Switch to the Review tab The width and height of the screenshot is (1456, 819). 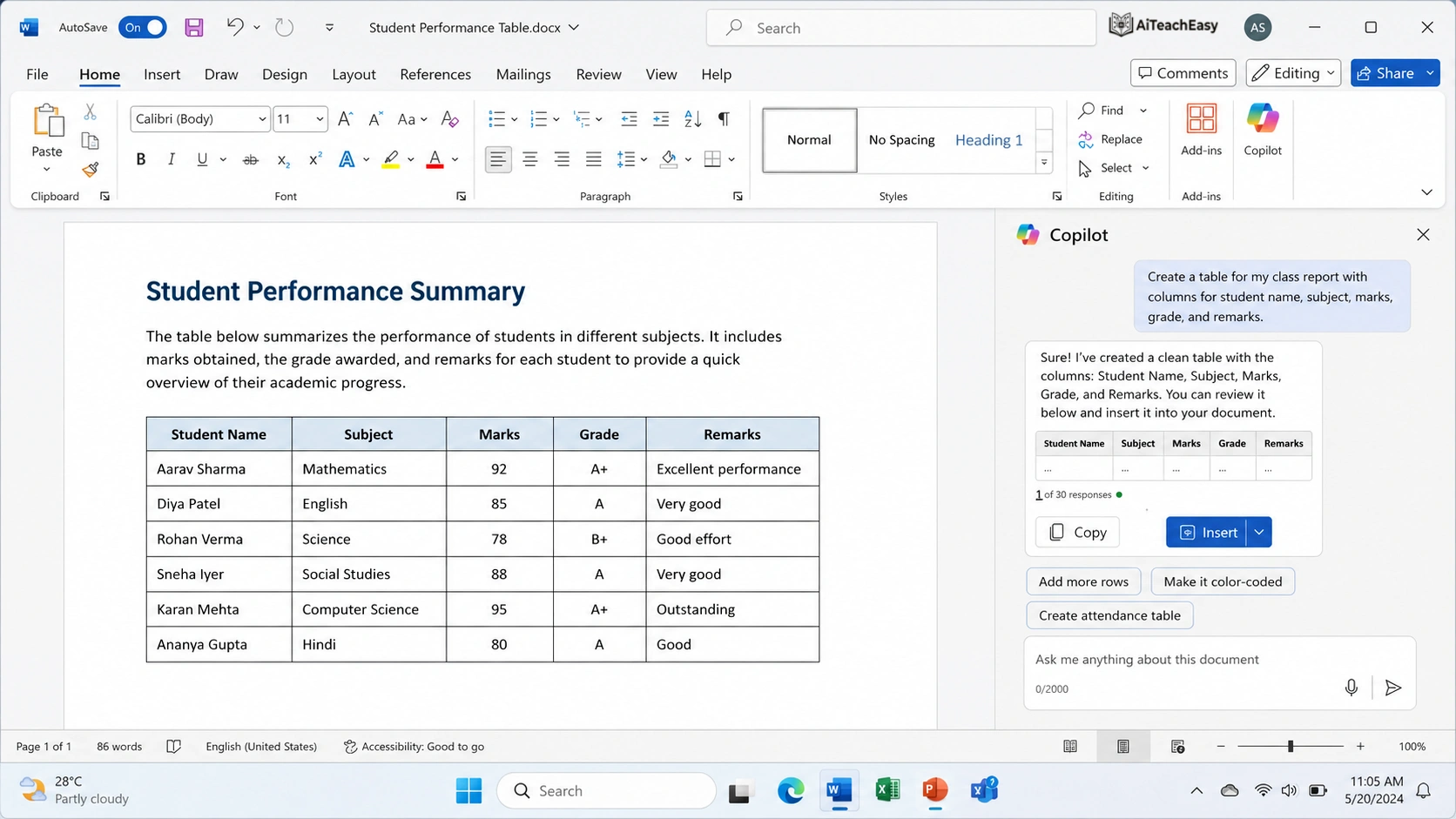(x=598, y=74)
